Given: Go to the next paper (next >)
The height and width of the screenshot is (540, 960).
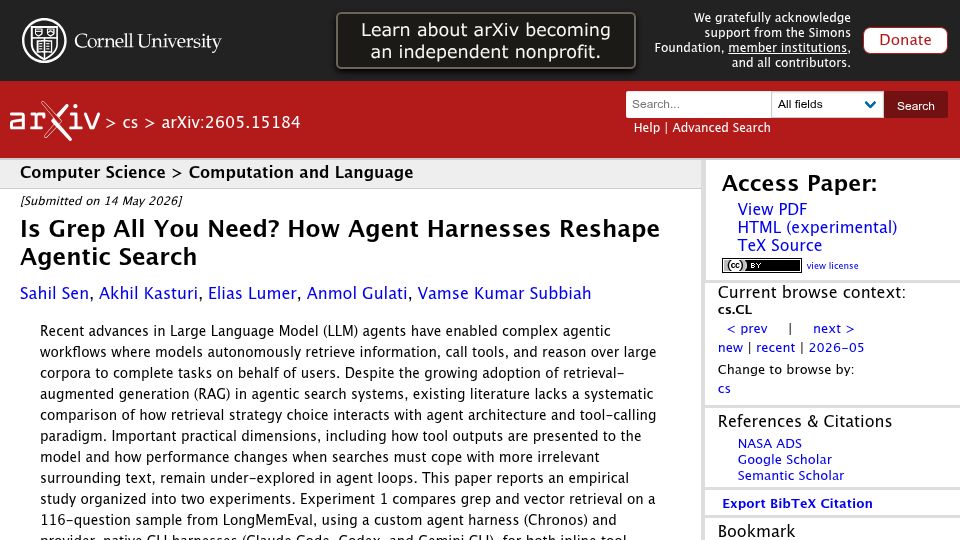Looking at the screenshot, I should (x=833, y=329).
